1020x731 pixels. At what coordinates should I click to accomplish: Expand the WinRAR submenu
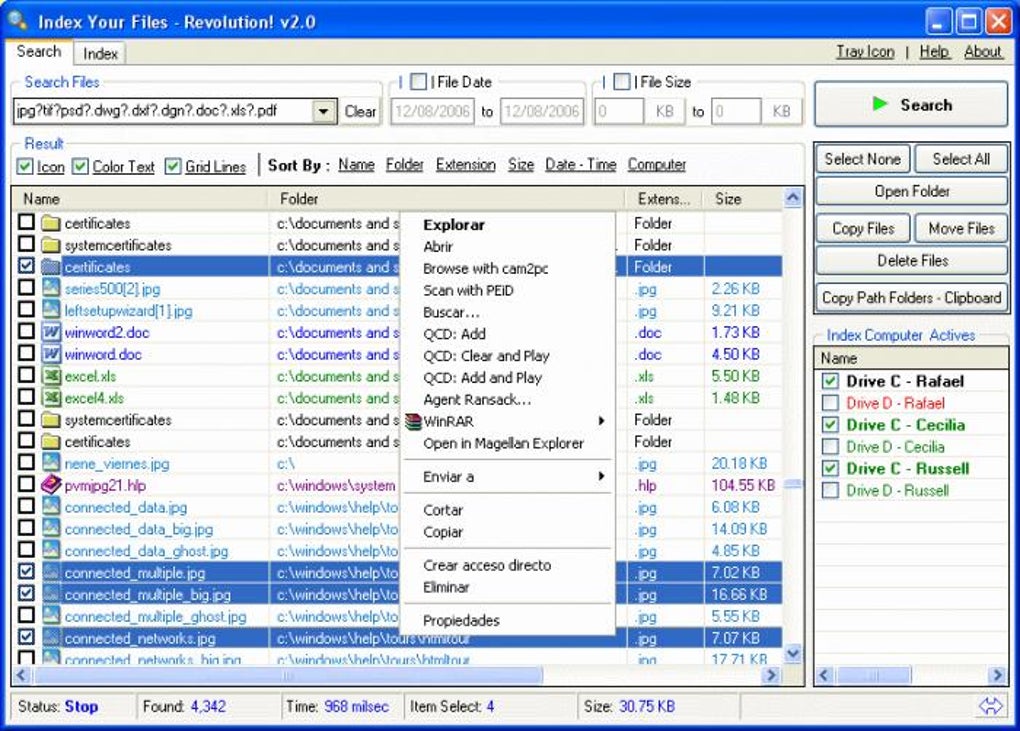coord(602,421)
